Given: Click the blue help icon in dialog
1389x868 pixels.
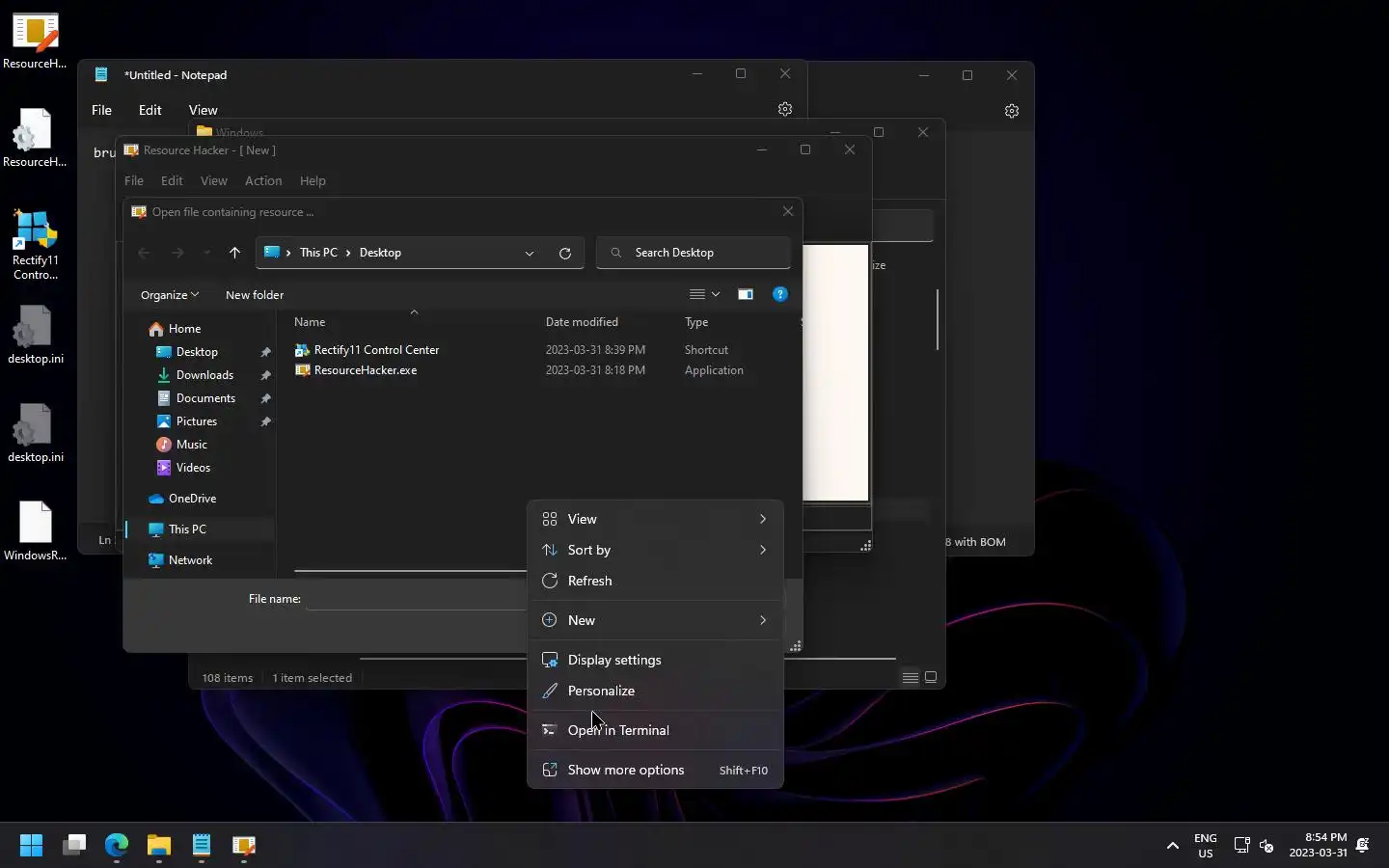Looking at the screenshot, I should click(x=780, y=294).
